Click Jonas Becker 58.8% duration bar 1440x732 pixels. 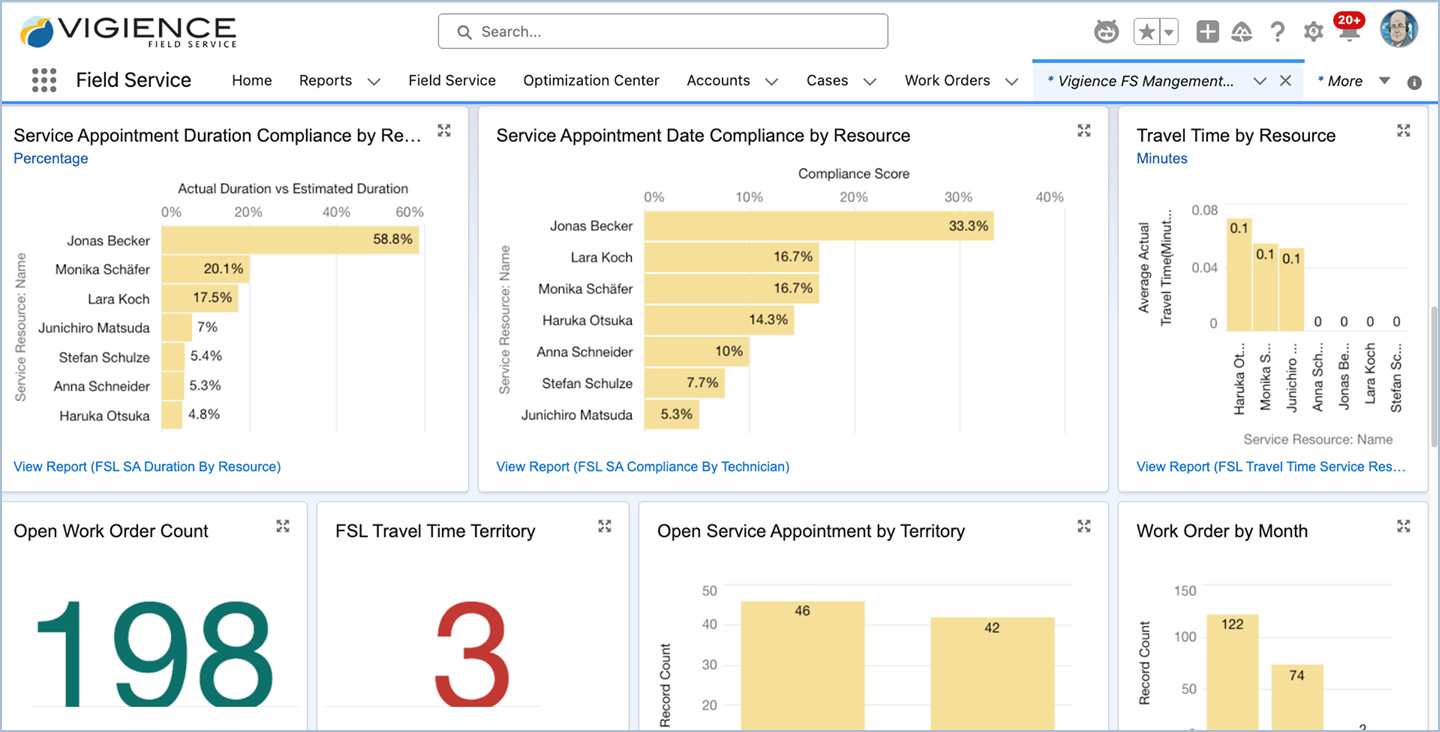290,240
